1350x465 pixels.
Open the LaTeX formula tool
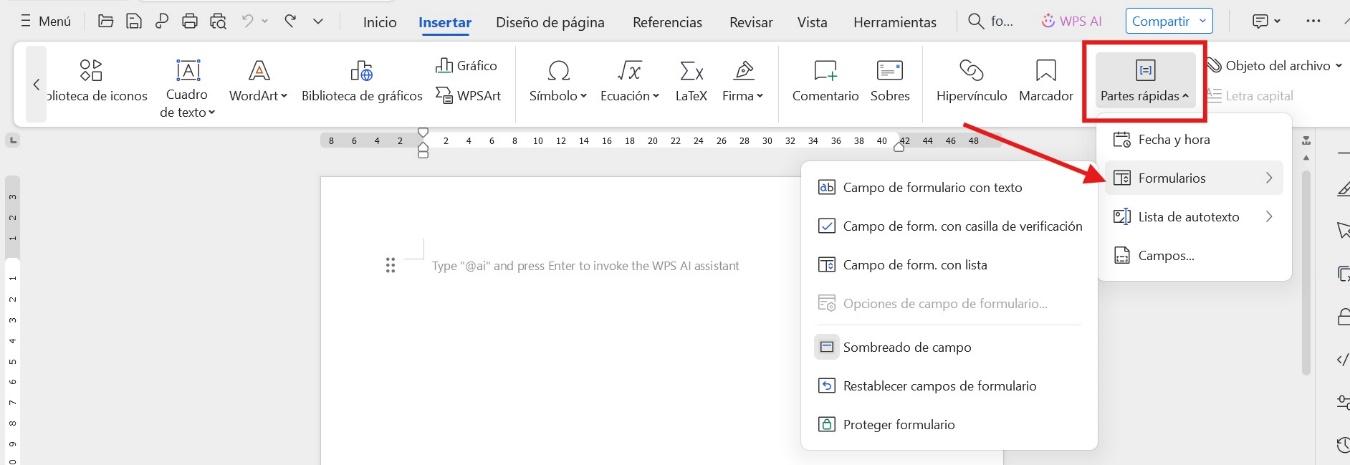click(690, 71)
